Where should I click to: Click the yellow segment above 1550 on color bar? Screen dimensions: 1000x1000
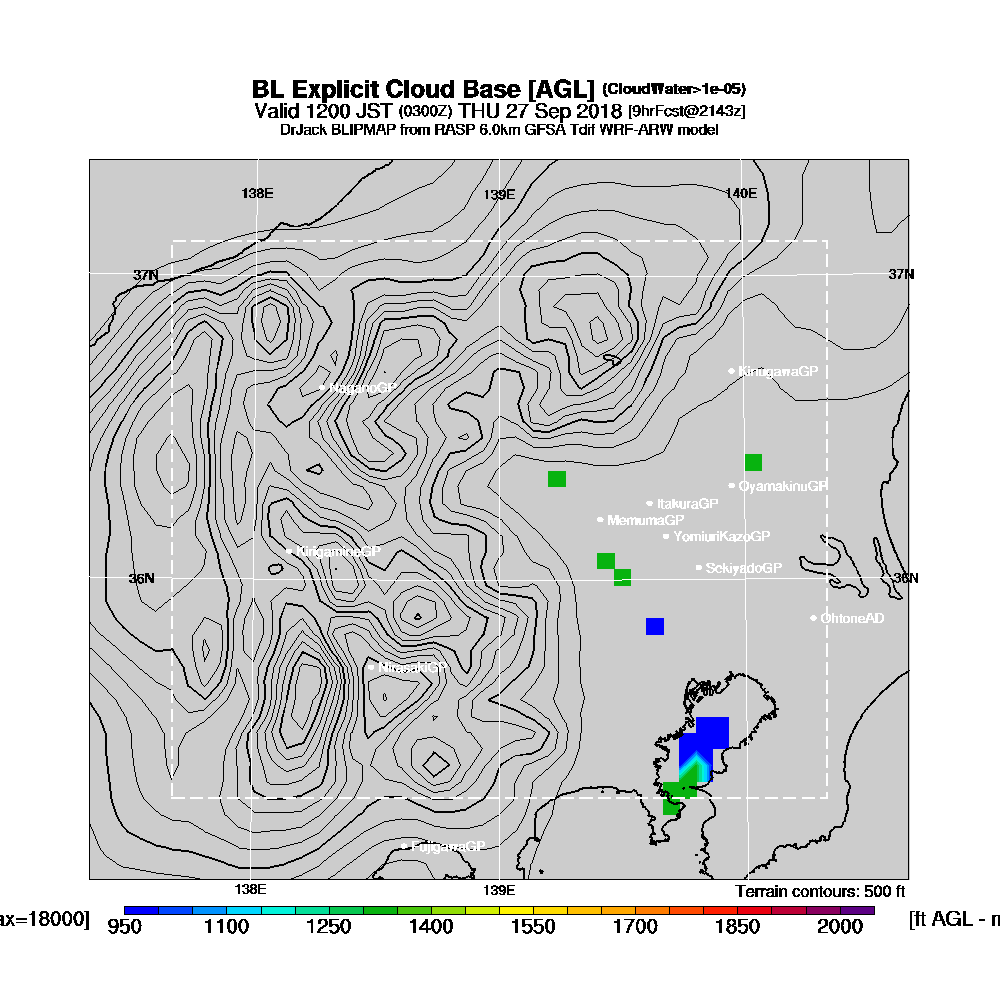click(517, 911)
